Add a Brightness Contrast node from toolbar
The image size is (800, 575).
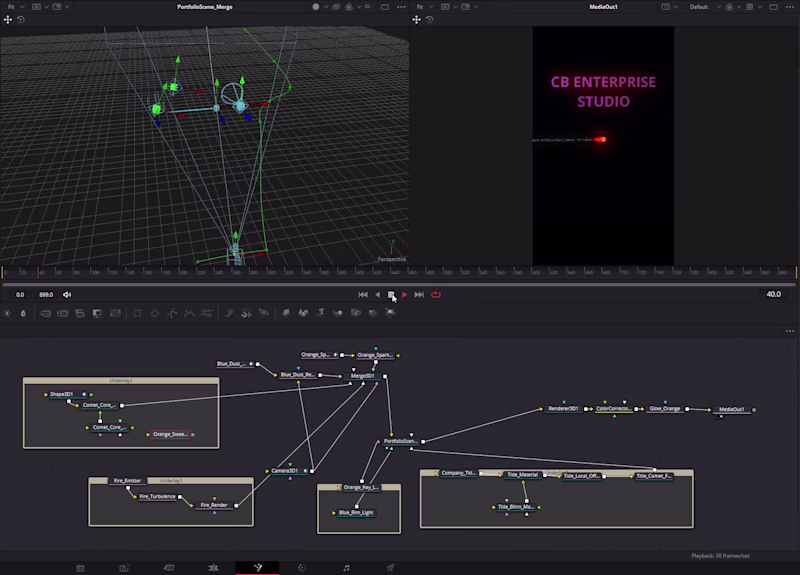(x=7, y=313)
